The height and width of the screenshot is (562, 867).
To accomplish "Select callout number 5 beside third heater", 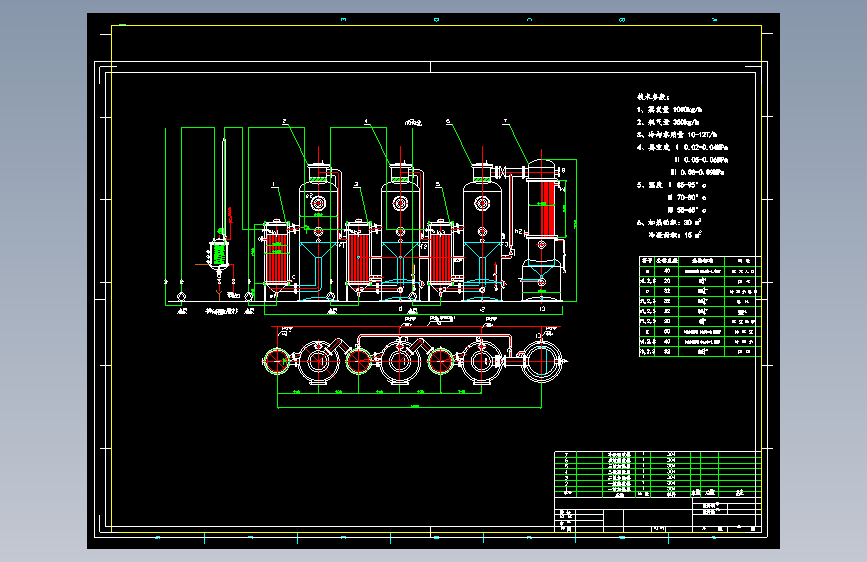I will (438, 184).
